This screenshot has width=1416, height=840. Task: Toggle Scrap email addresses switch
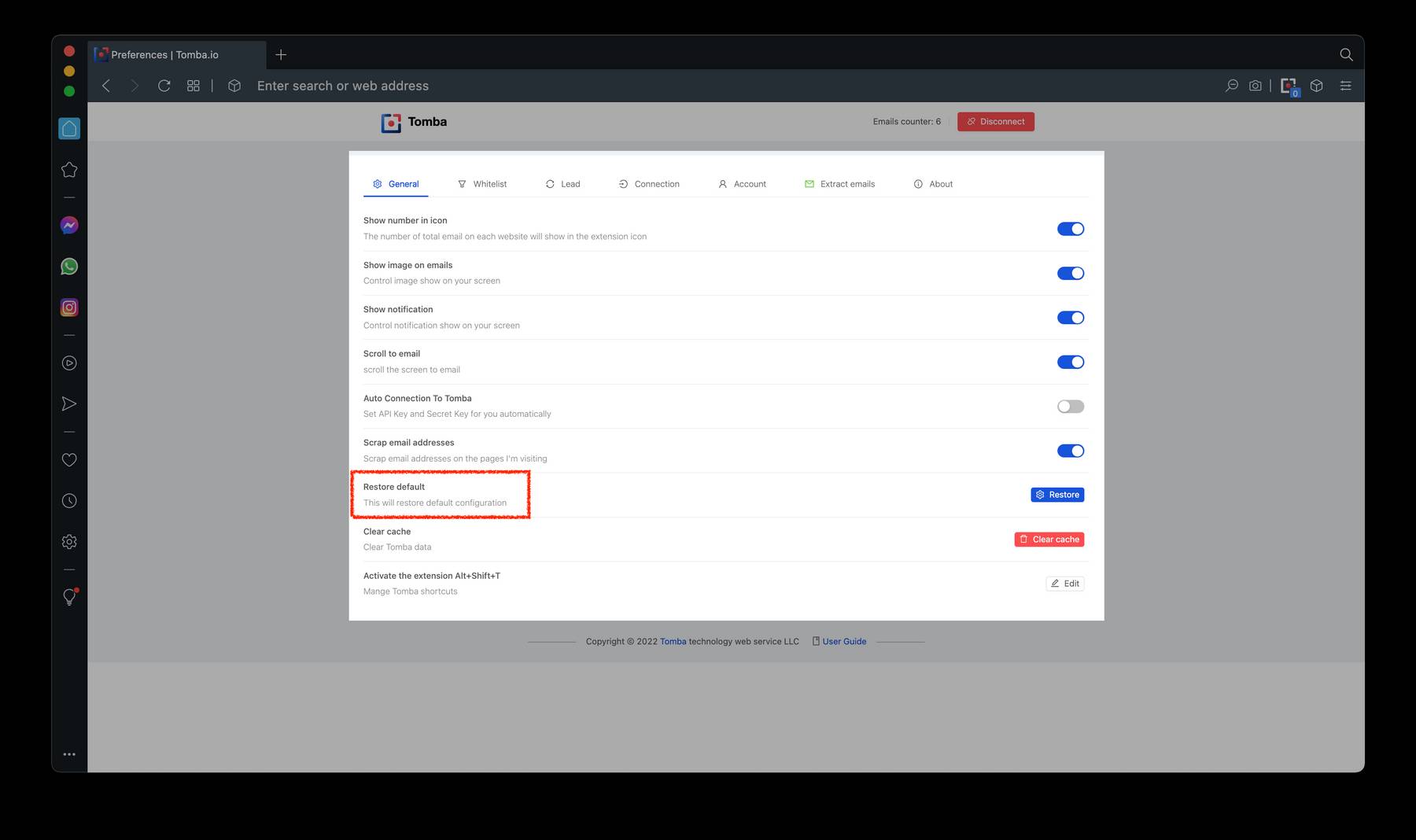click(x=1071, y=451)
